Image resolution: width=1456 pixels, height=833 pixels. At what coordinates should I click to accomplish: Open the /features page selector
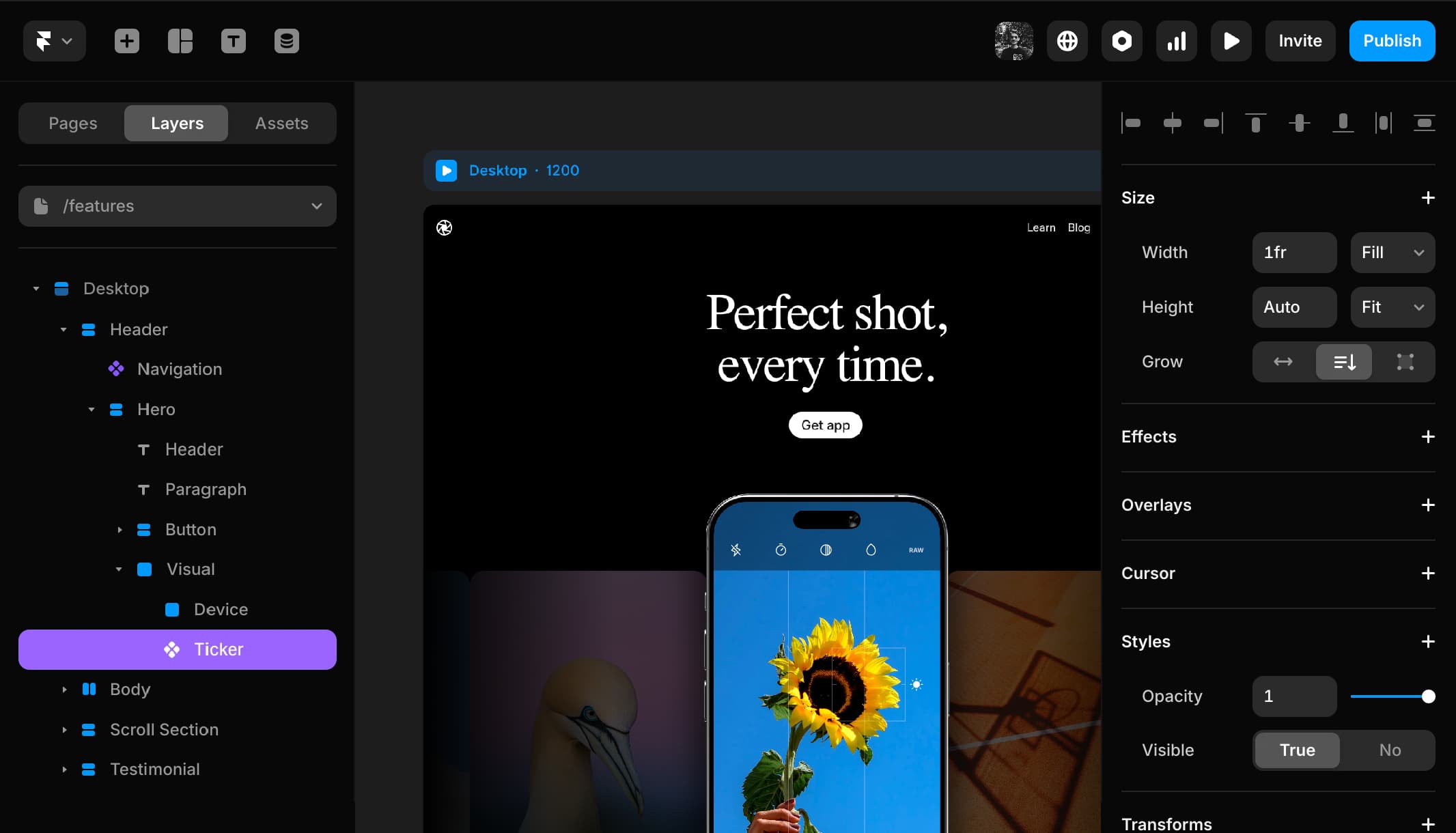pos(178,206)
